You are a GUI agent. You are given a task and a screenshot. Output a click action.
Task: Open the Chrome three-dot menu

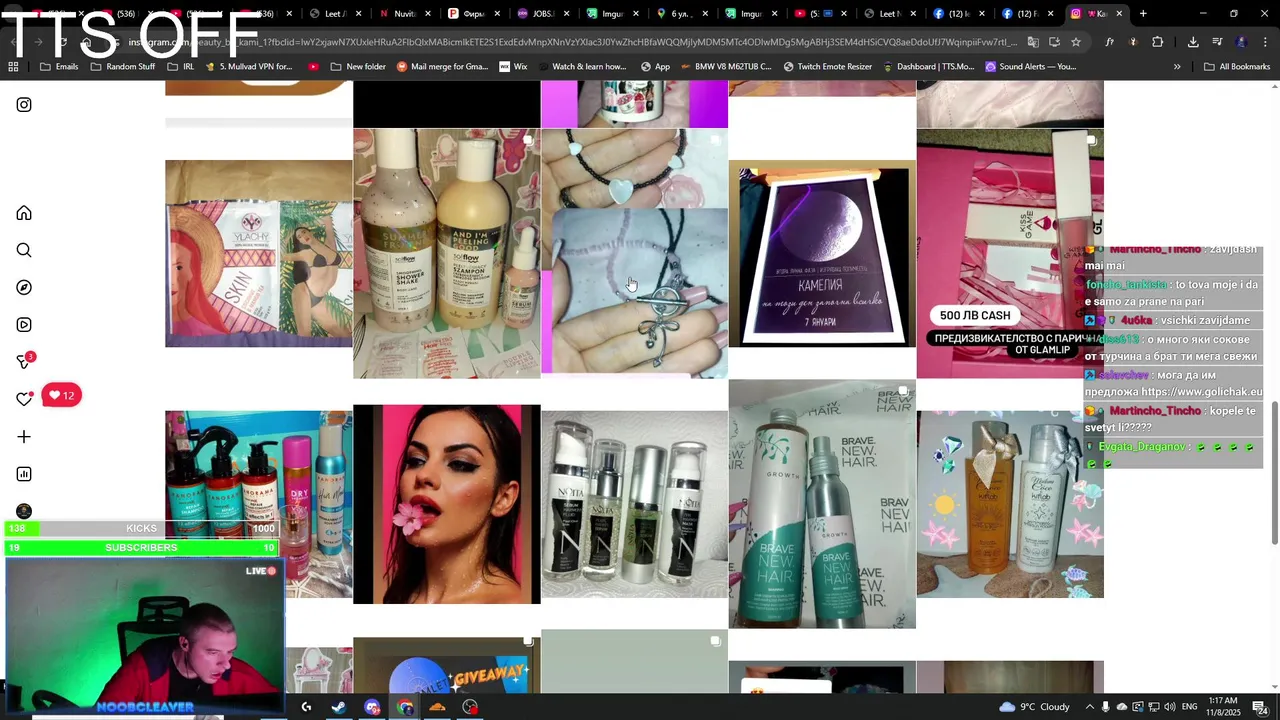[1265, 42]
